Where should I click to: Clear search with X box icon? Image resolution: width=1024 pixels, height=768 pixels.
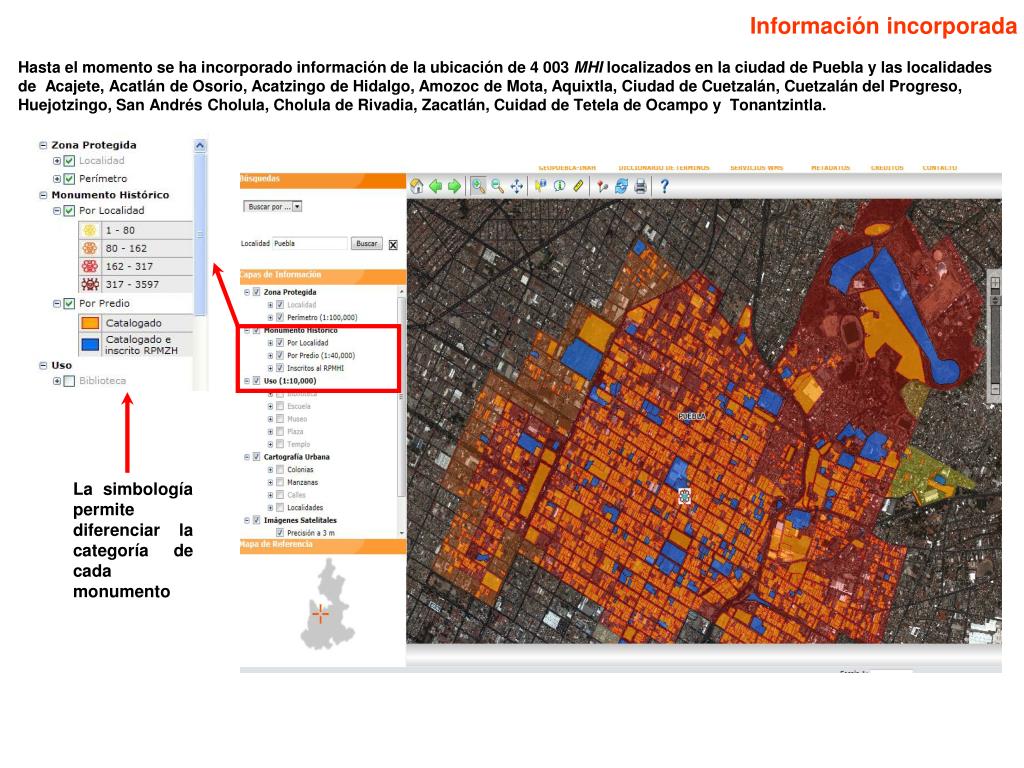(393, 245)
